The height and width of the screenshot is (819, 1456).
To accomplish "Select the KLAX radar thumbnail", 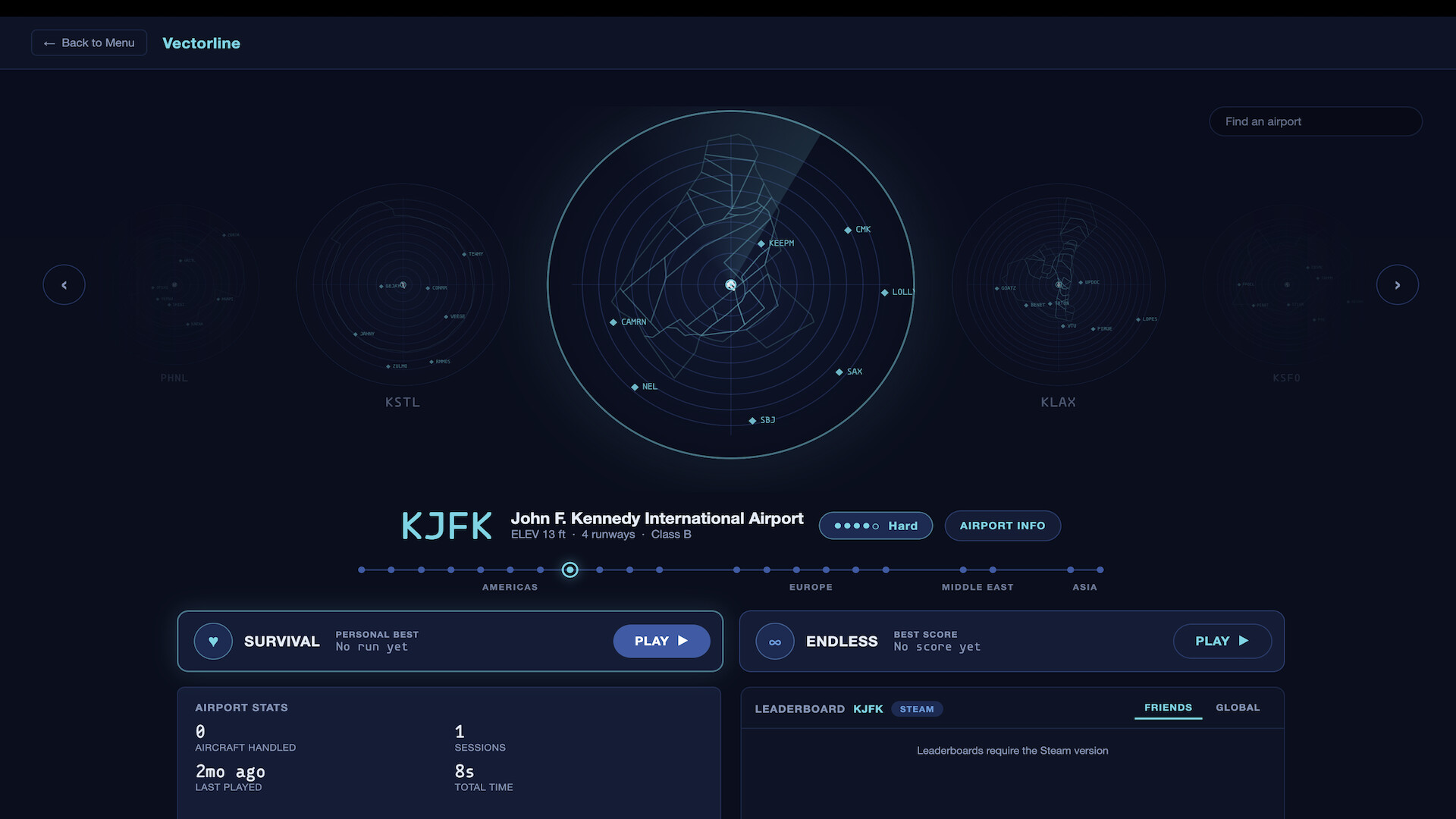I will [1058, 285].
